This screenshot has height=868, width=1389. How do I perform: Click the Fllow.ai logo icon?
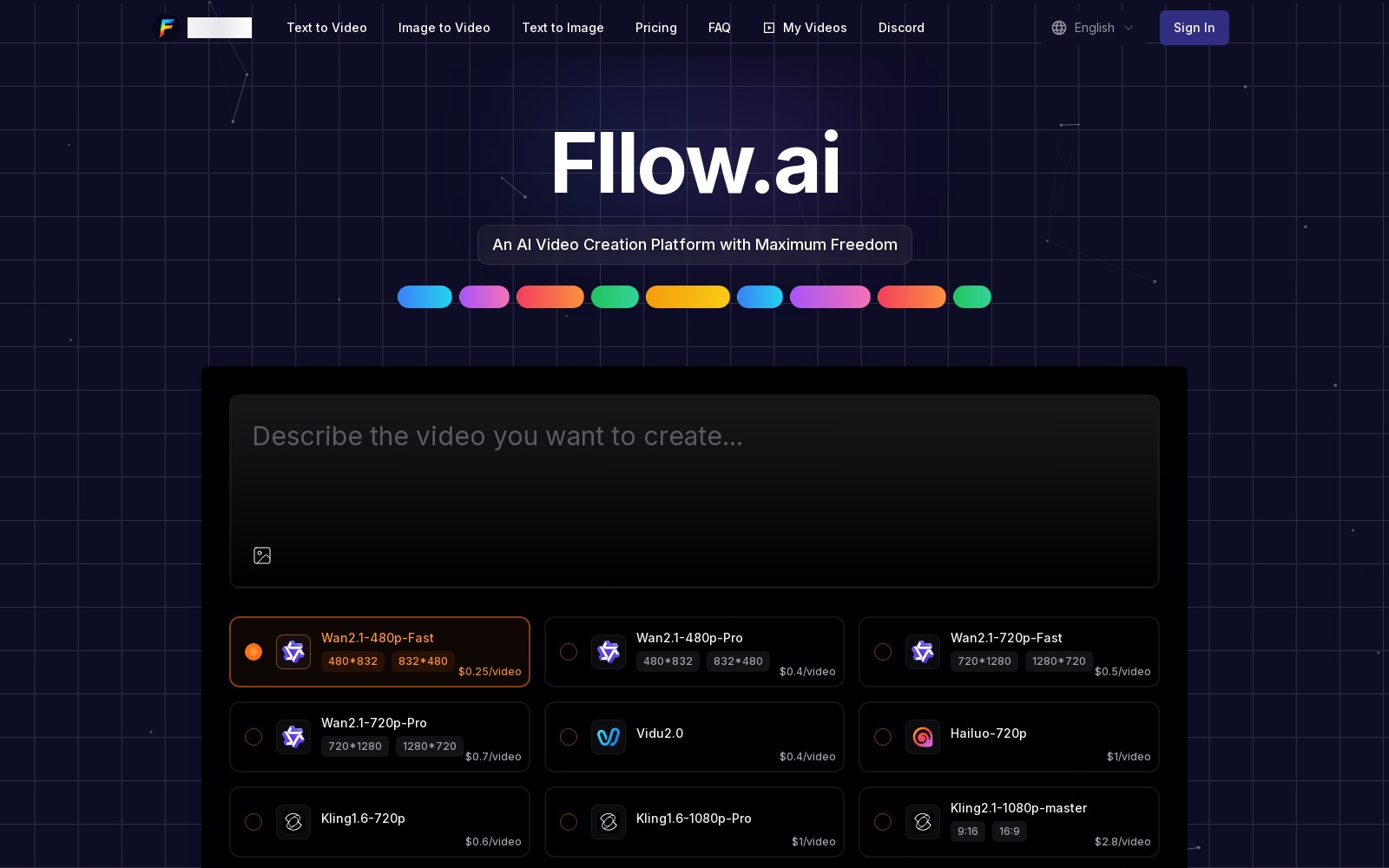pos(166,27)
